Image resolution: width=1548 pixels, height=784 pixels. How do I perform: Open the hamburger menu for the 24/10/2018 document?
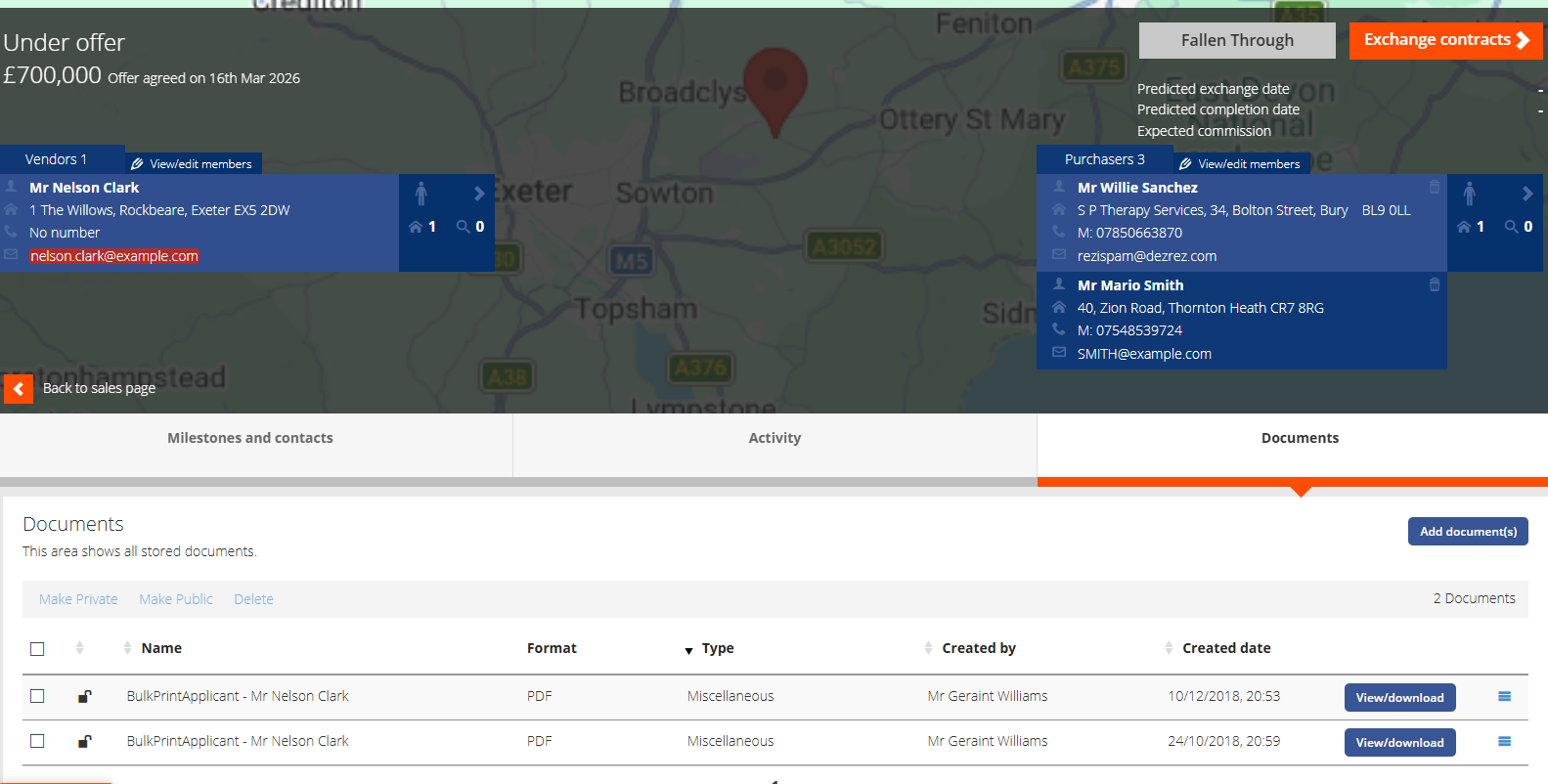[x=1504, y=742]
